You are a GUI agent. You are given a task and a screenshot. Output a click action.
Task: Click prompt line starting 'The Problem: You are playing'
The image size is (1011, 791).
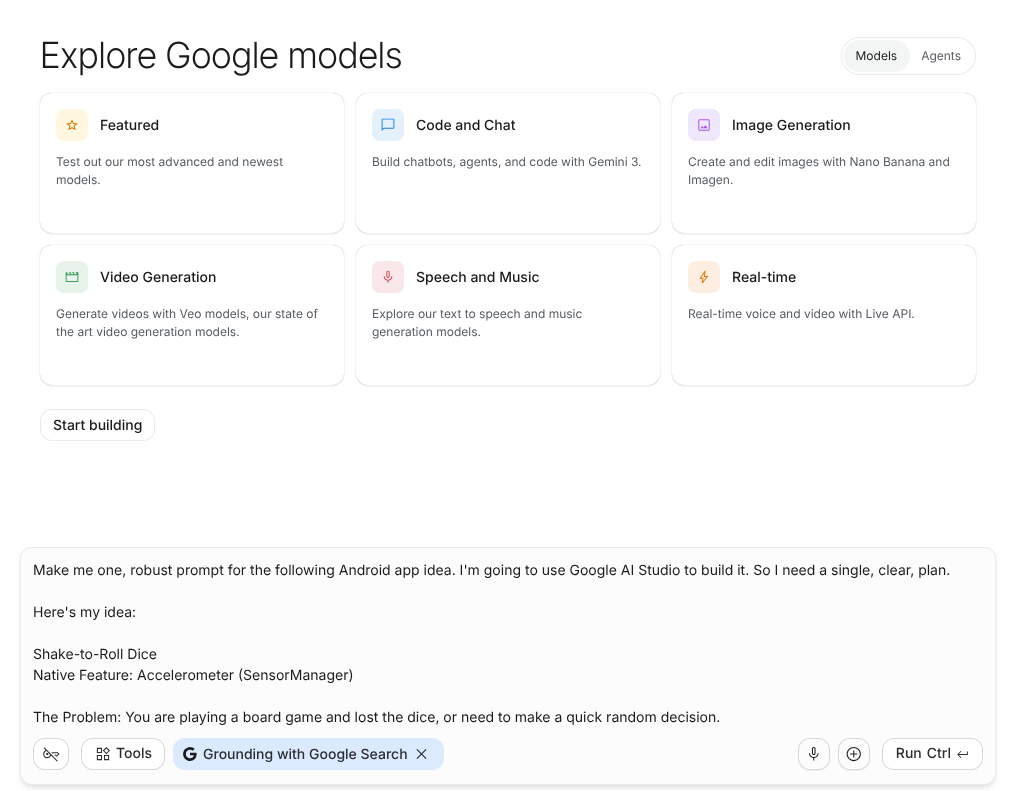377,717
